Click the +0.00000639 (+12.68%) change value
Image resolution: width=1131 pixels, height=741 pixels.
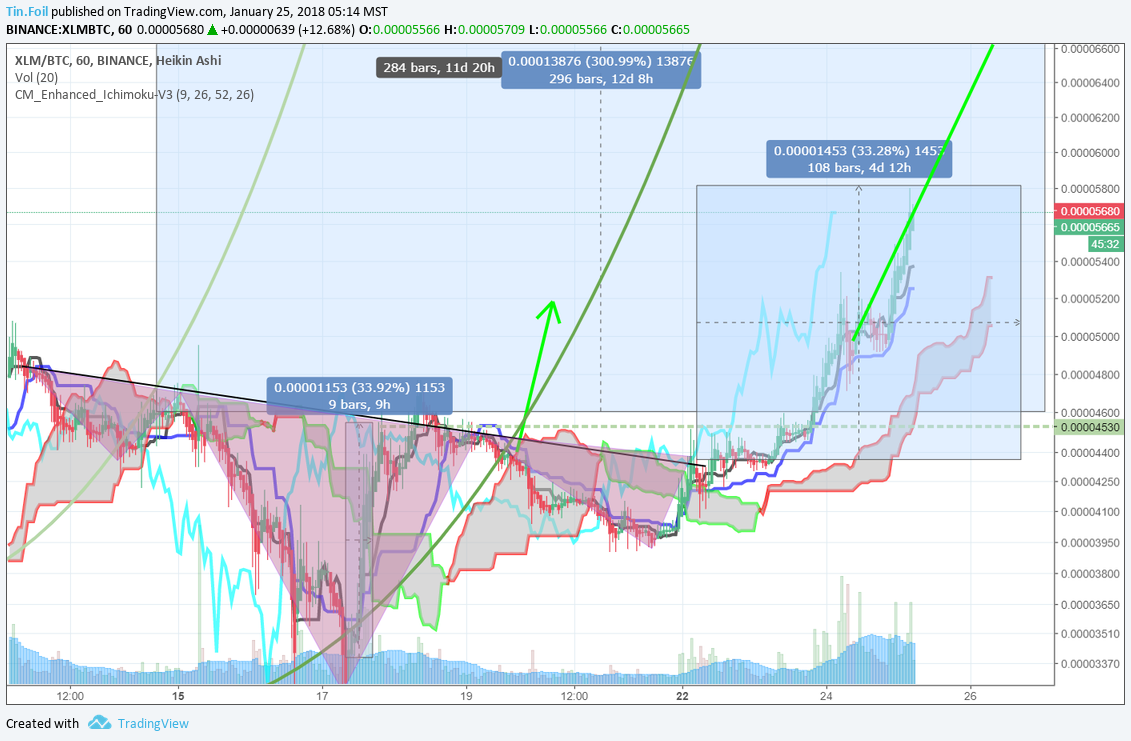coord(288,30)
